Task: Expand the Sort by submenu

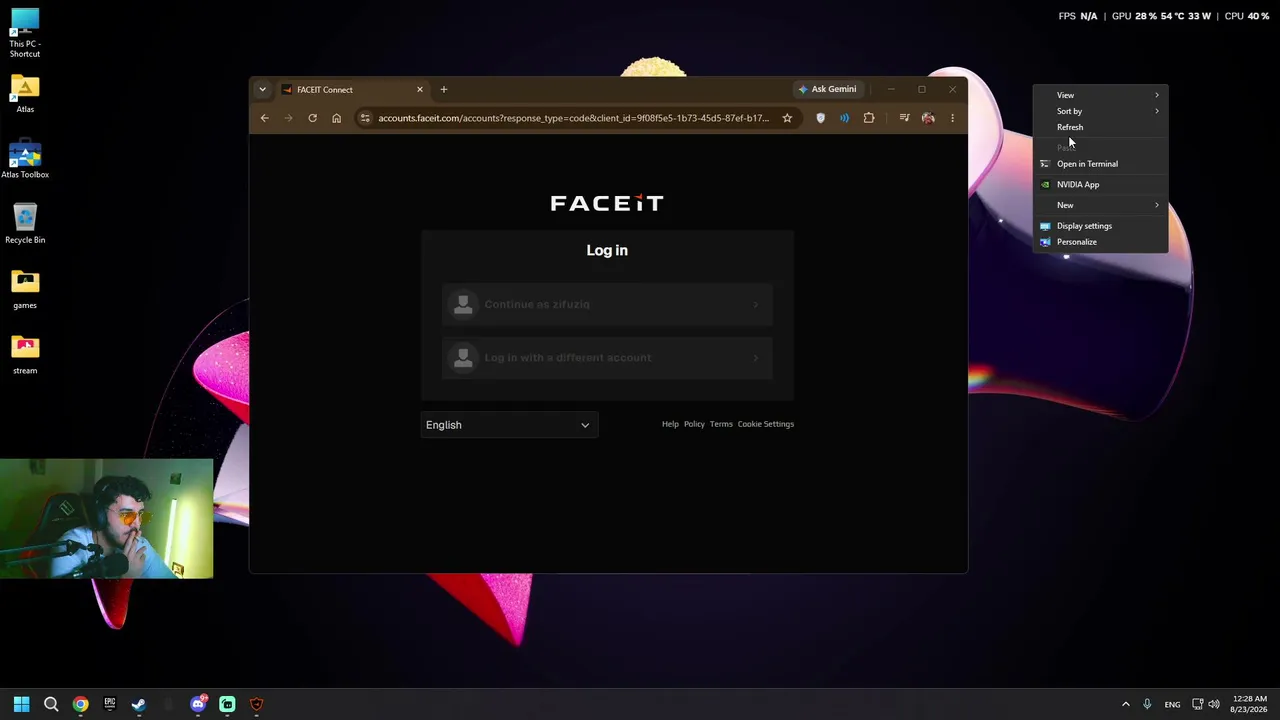Action: [1100, 111]
